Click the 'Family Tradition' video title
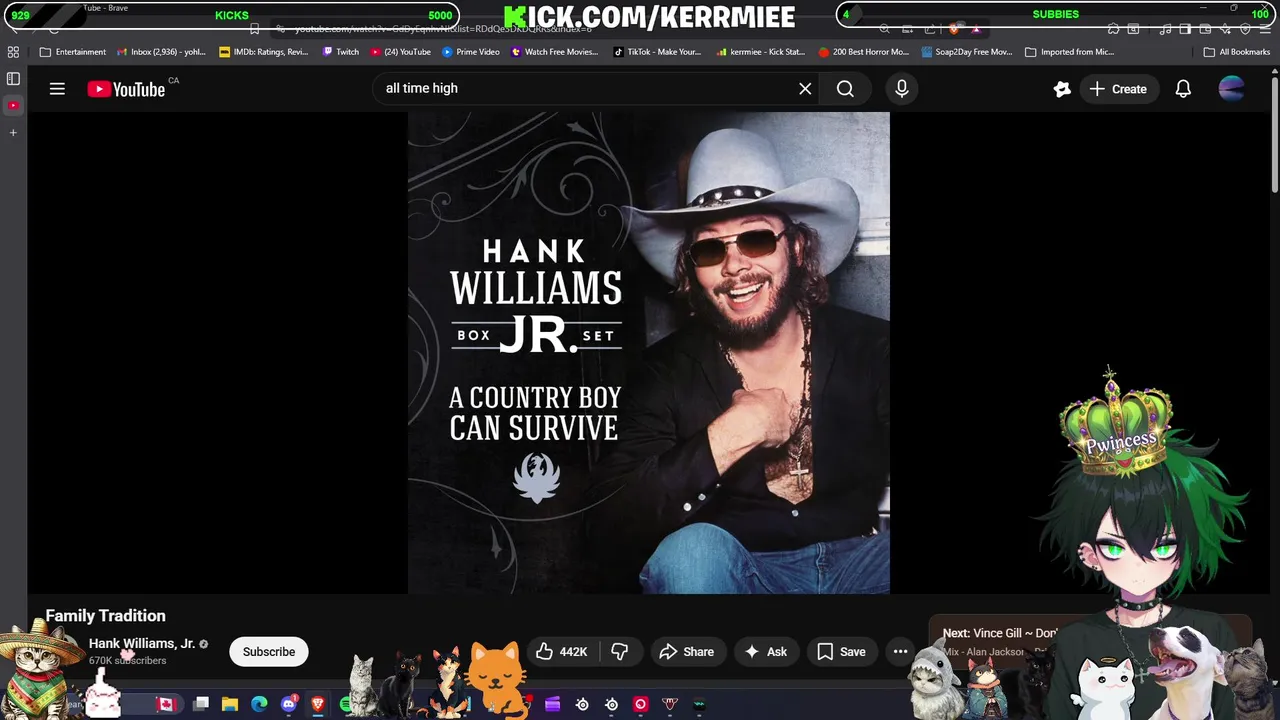This screenshot has height=720, width=1280. [105, 616]
